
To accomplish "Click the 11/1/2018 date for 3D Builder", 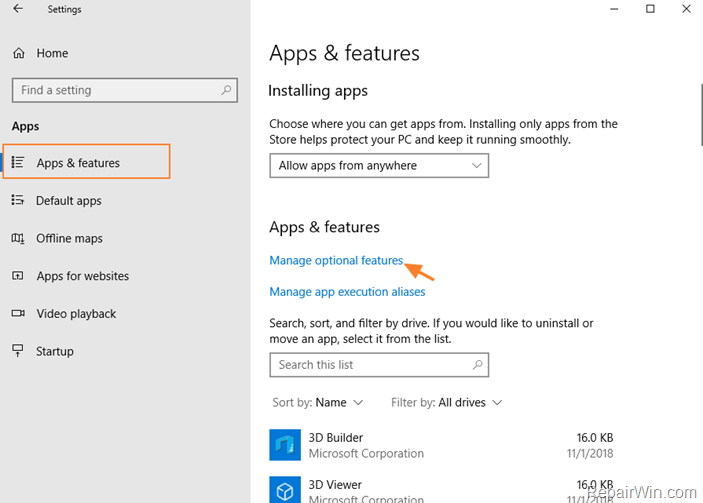I will [x=590, y=454].
